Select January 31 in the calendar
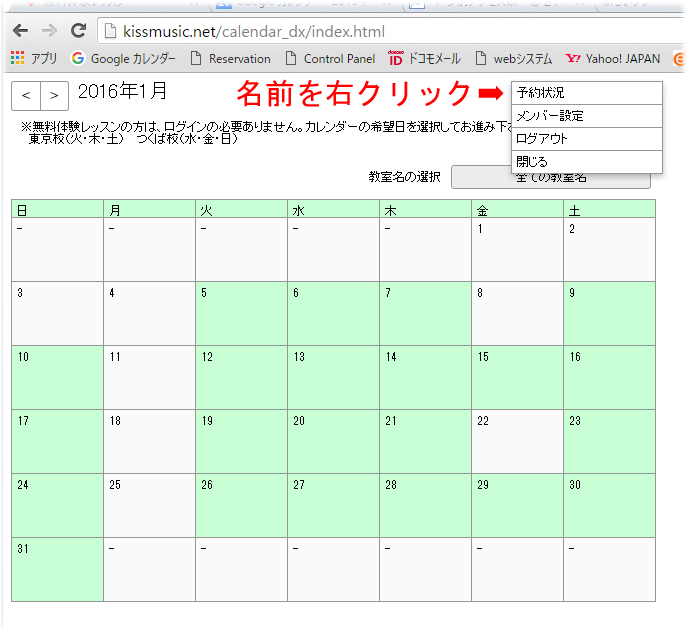This screenshot has width=688, height=631. pyautogui.click(x=57, y=570)
